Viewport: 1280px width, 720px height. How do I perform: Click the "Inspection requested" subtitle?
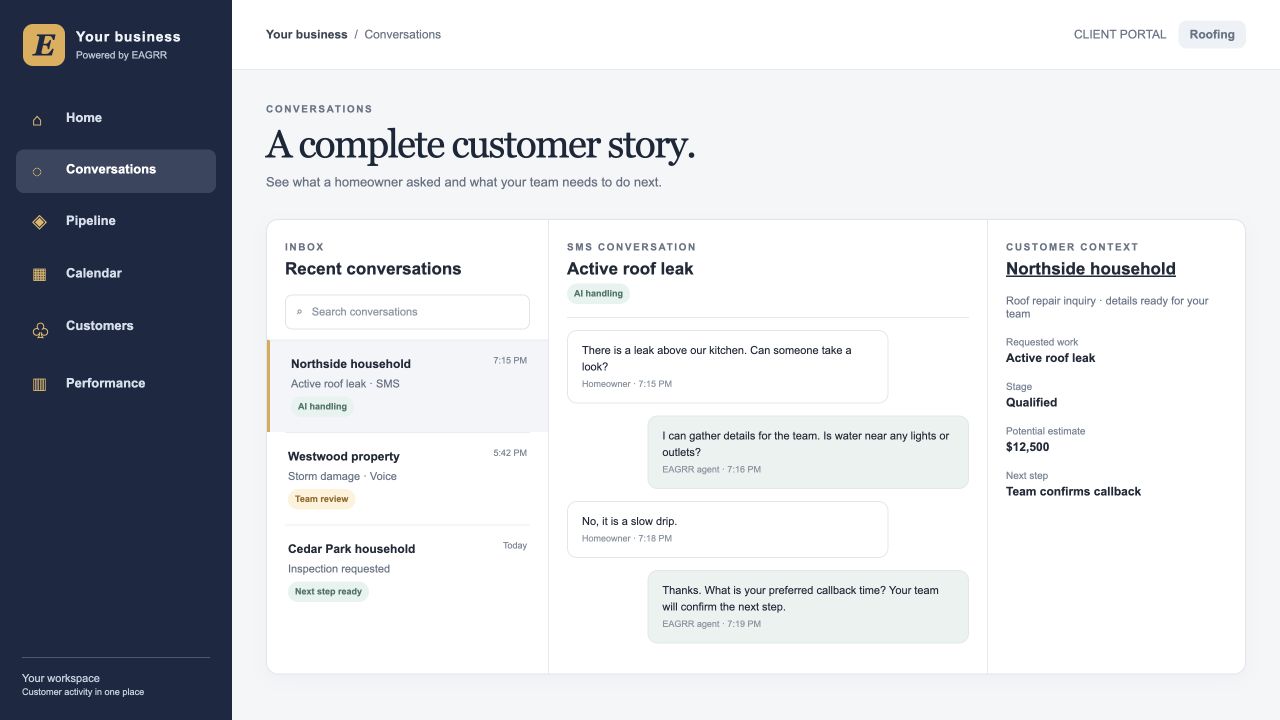(x=339, y=569)
